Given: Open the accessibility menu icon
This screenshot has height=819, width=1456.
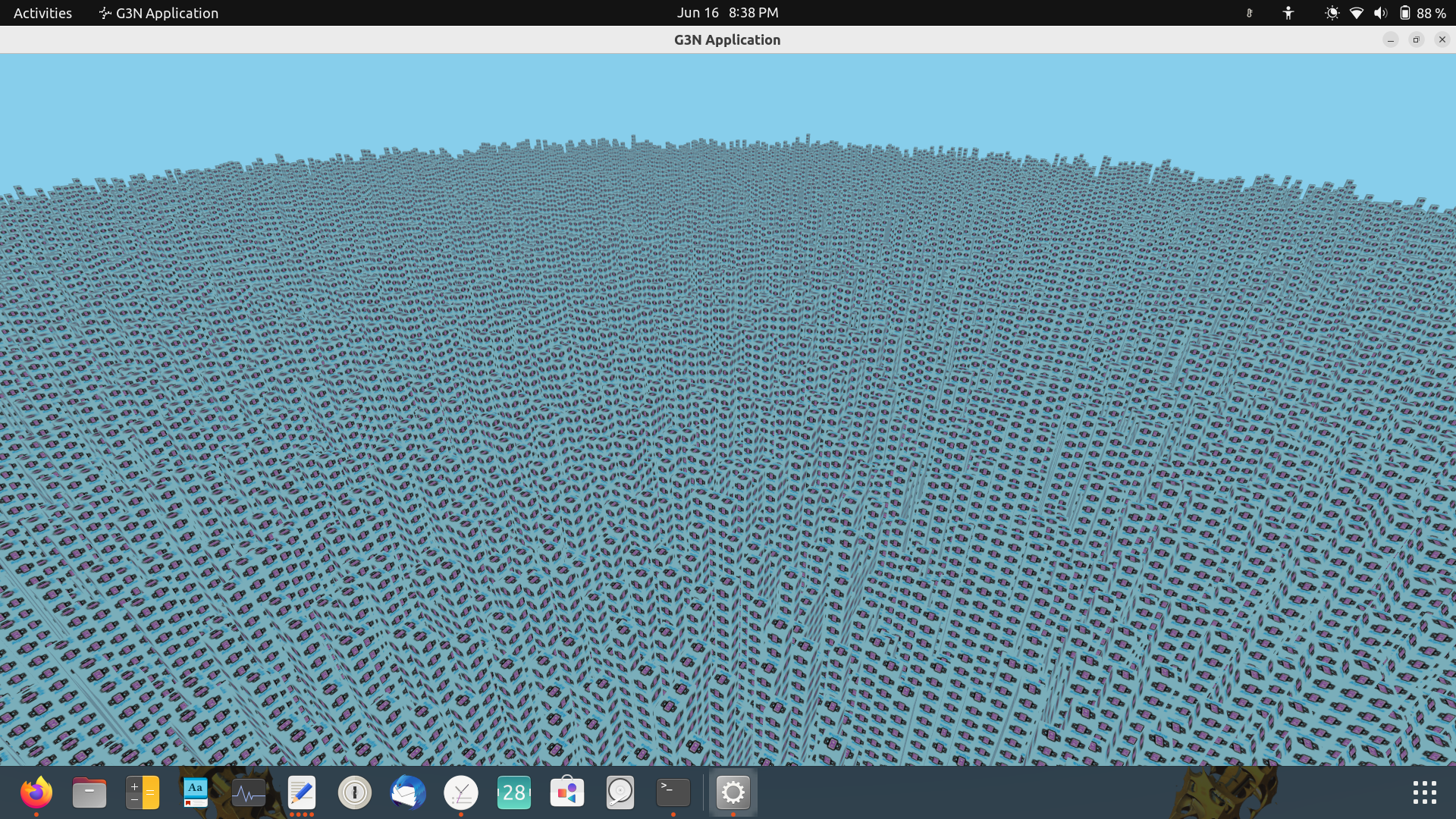Looking at the screenshot, I should (x=1288, y=13).
